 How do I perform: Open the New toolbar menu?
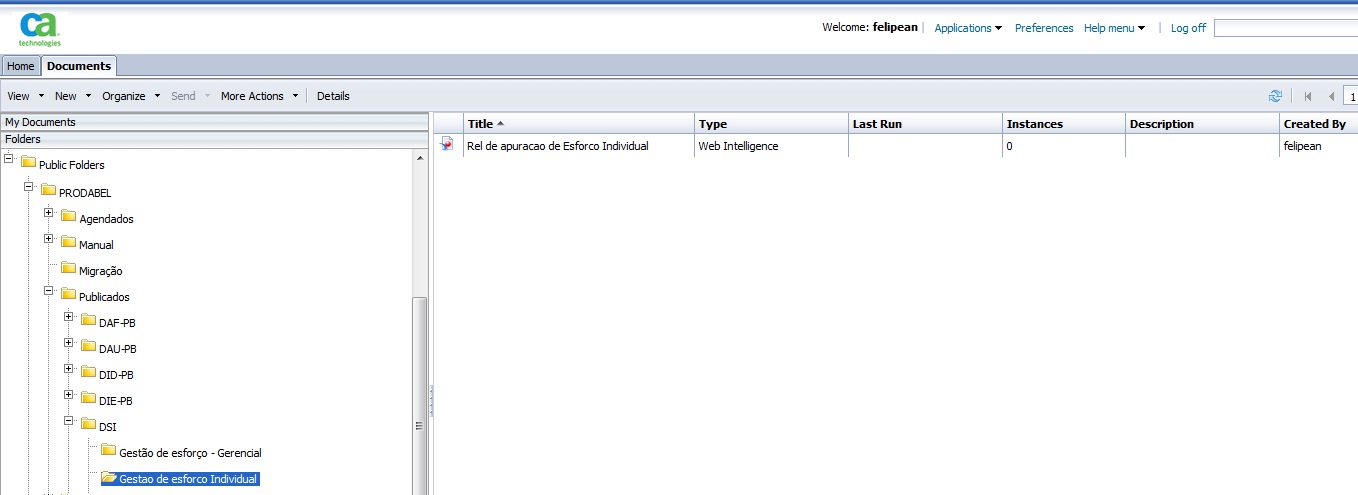(x=73, y=96)
